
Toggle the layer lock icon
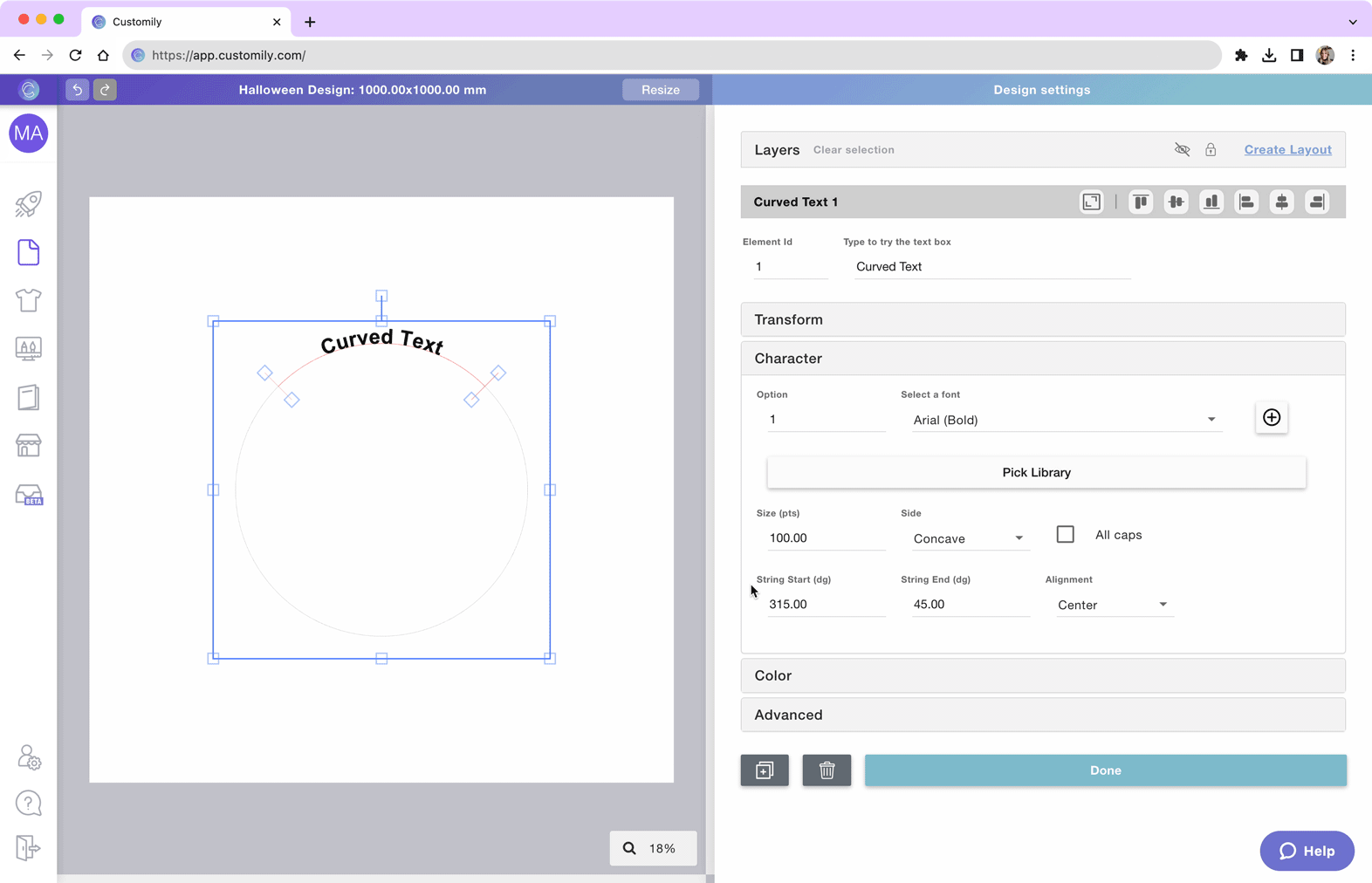coord(1211,149)
